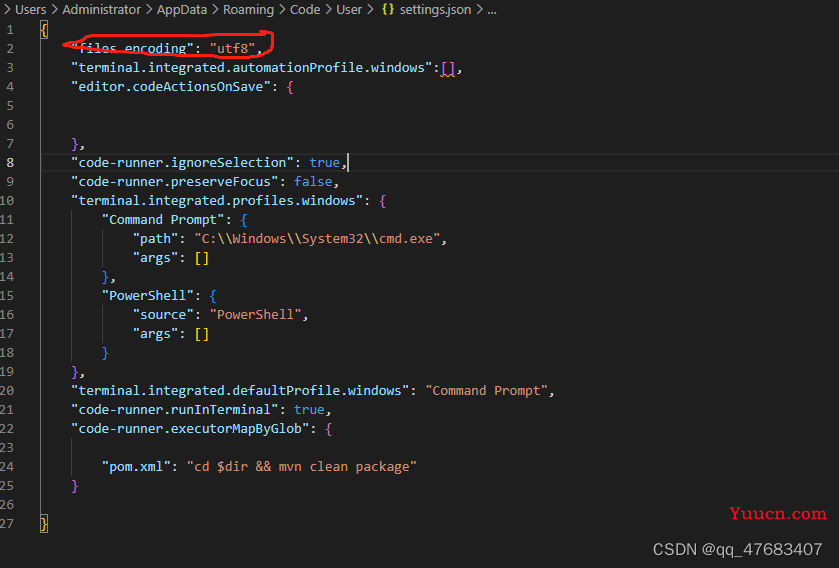Click "code-runner.executorMapByGlob" key
Screen dimensions: 839x568
tap(190, 428)
